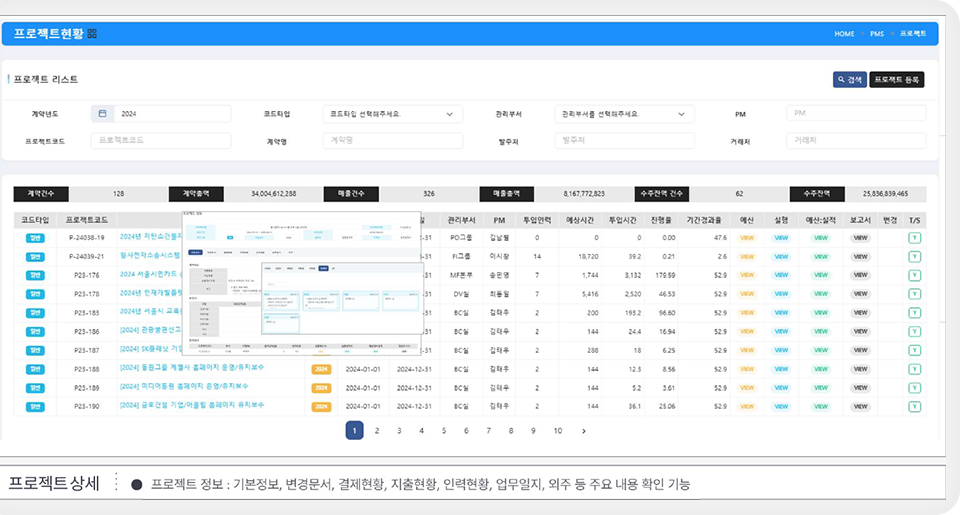
Task: Expand the 관리부서 select dropdown
Action: (624, 114)
